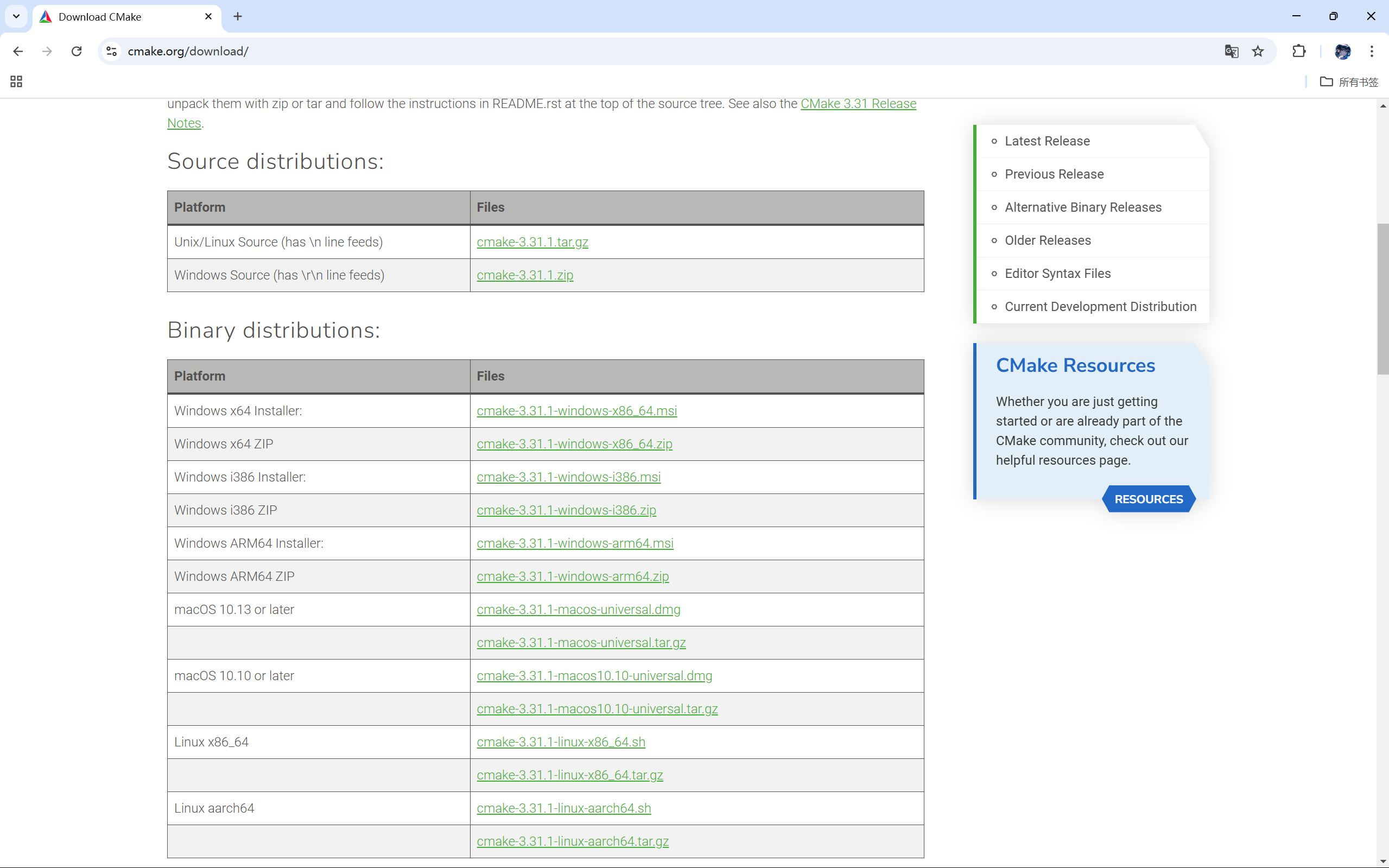Download cmake-3.31.1-macos10.10-universal.tar.gz
The width and height of the screenshot is (1389, 868).
coord(597,709)
